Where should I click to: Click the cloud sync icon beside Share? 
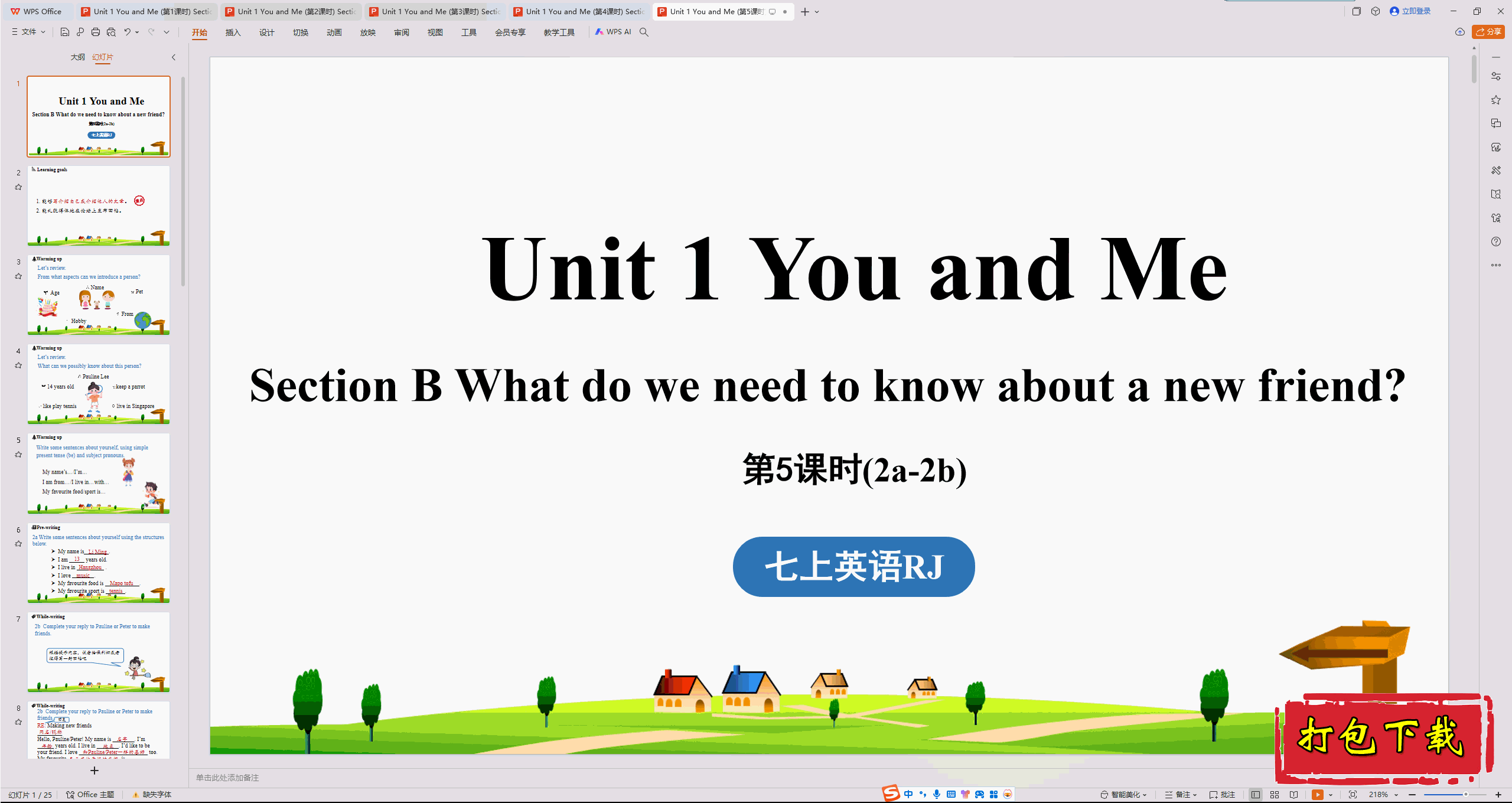coord(1460,32)
